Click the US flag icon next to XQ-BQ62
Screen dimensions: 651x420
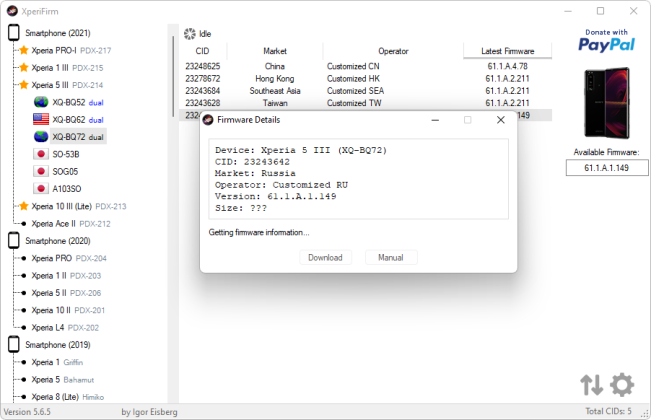[x=41, y=120]
